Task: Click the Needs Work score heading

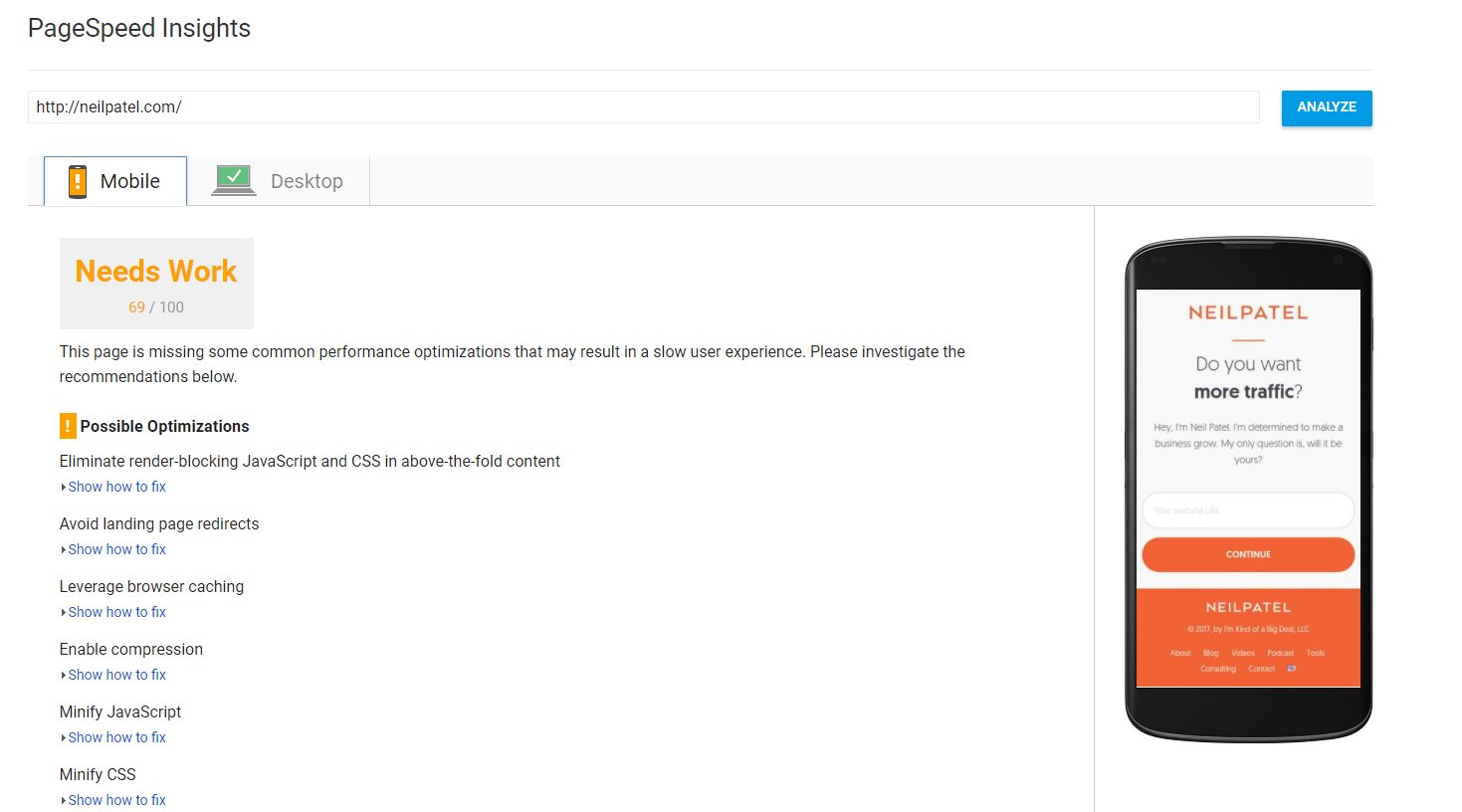Action: pos(156,271)
